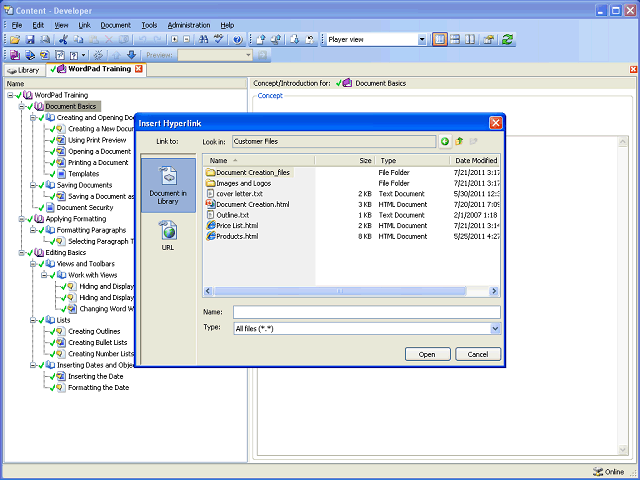Image resolution: width=640 pixels, height=480 pixels.
Task: Open the Type file filter dropdown
Action: tap(495, 328)
